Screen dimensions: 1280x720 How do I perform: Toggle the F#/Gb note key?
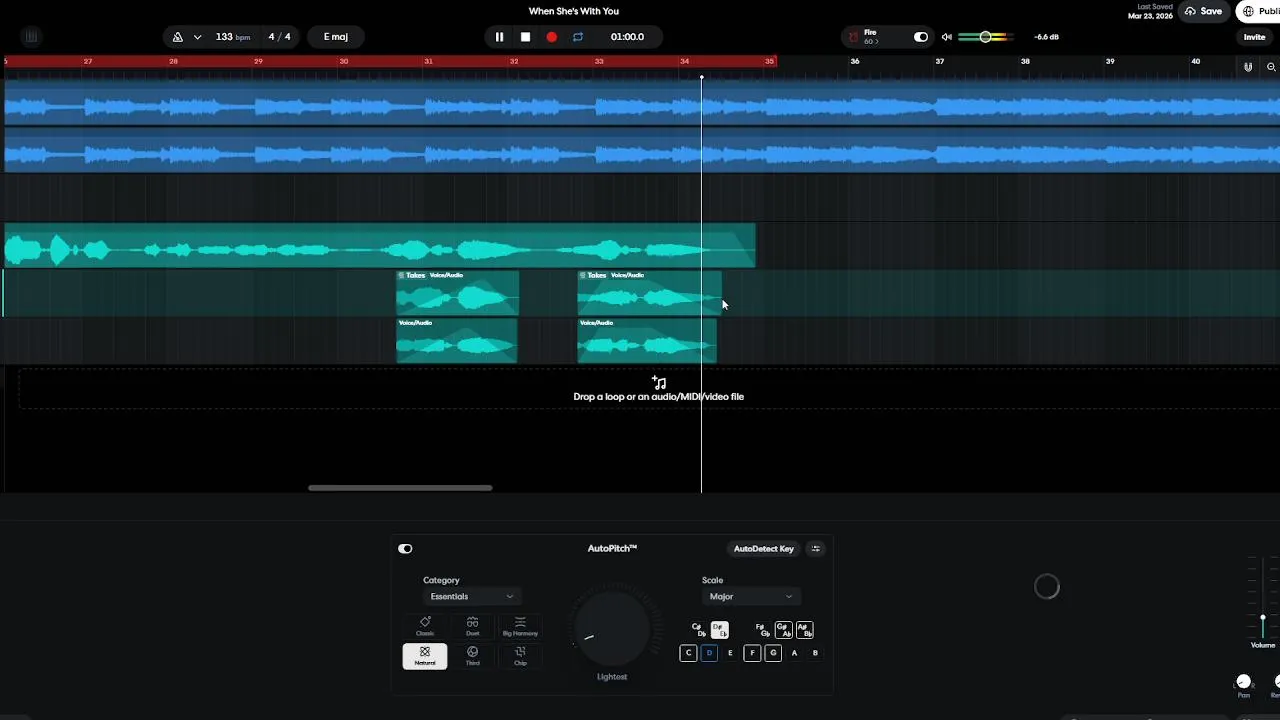[762, 630]
